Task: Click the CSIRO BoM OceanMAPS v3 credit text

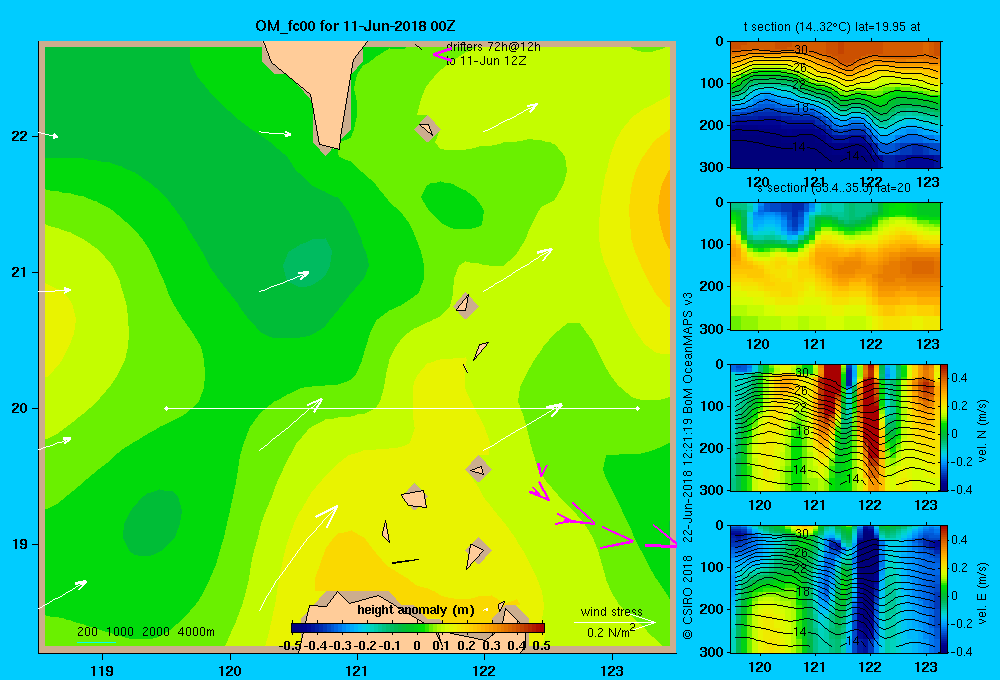Action: tap(688, 466)
